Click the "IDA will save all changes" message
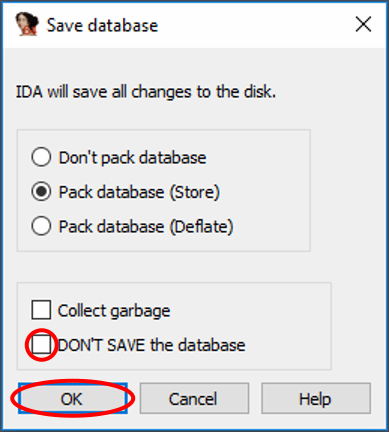Image resolution: width=389 pixels, height=432 pixels. pyautogui.click(x=146, y=92)
